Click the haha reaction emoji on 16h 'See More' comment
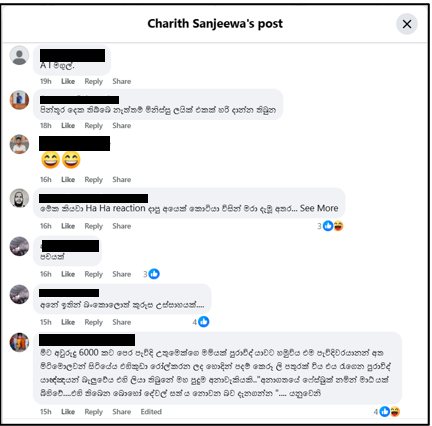 point(338,226)
